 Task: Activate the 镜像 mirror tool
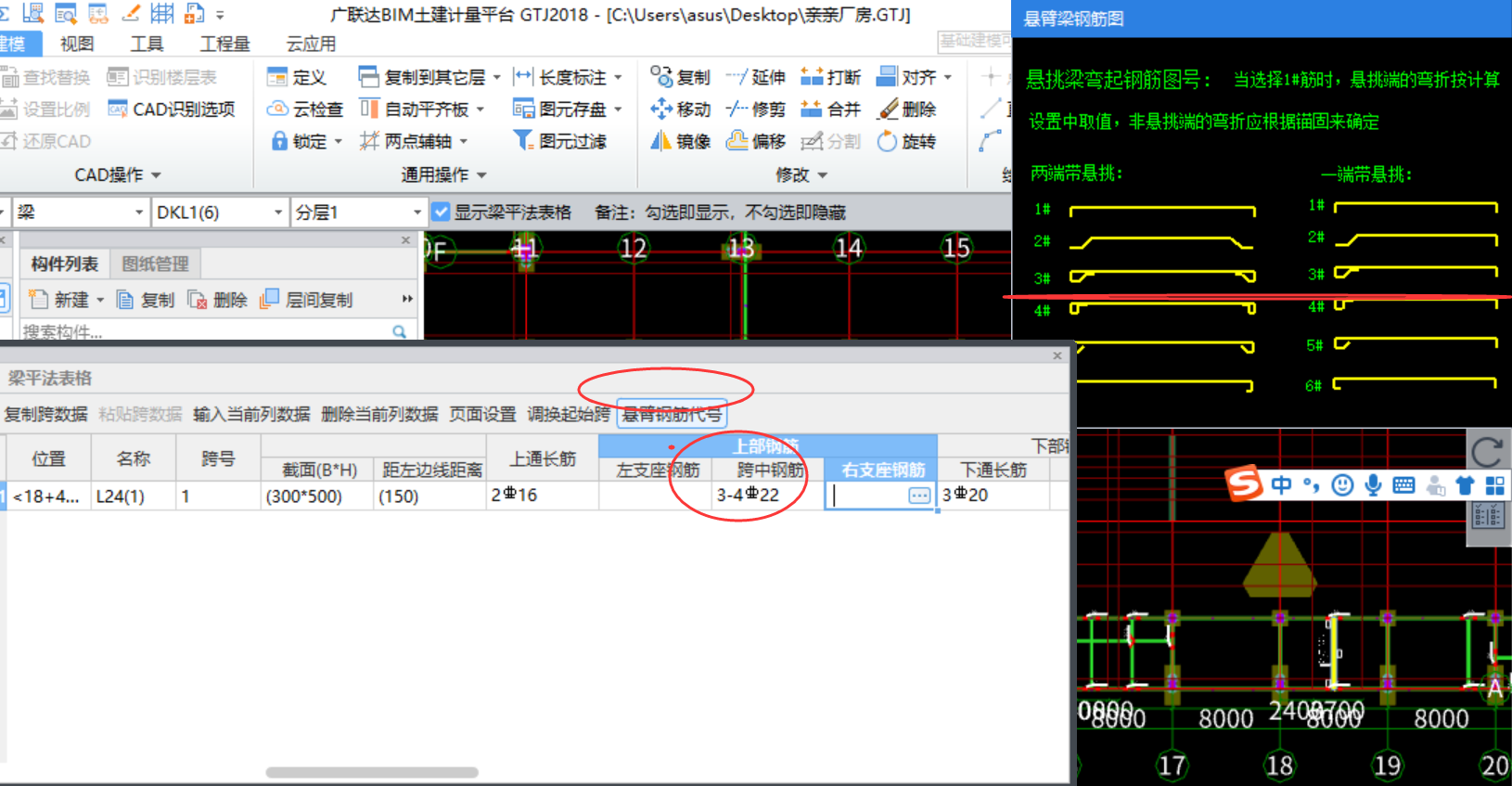click(x=680, y=141)
